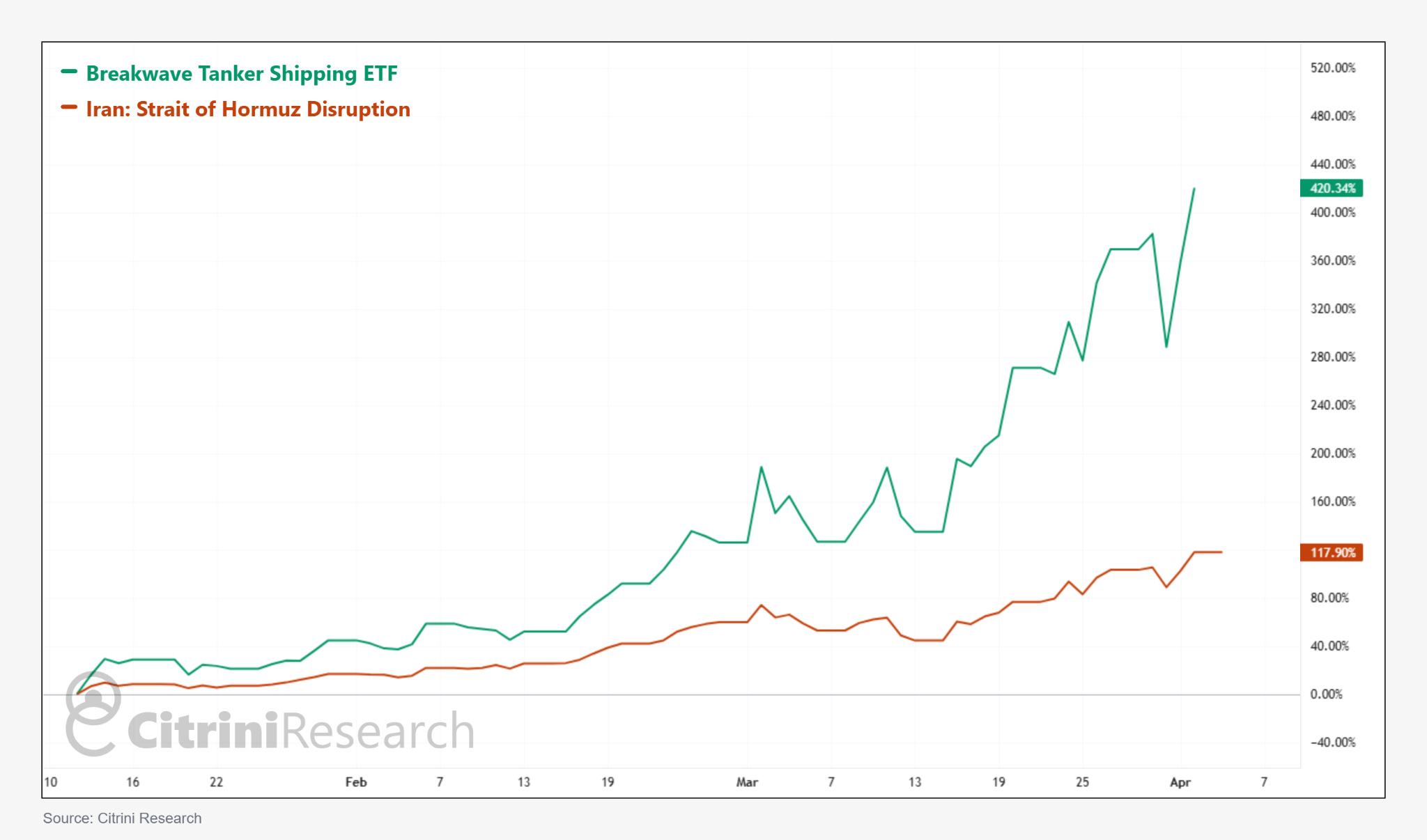Image resolution: width=1427 pixels, height=840 pixels.
Task: Select Breakwave Tanker Shipping ETF legend text
Action: tap(241, 74)
